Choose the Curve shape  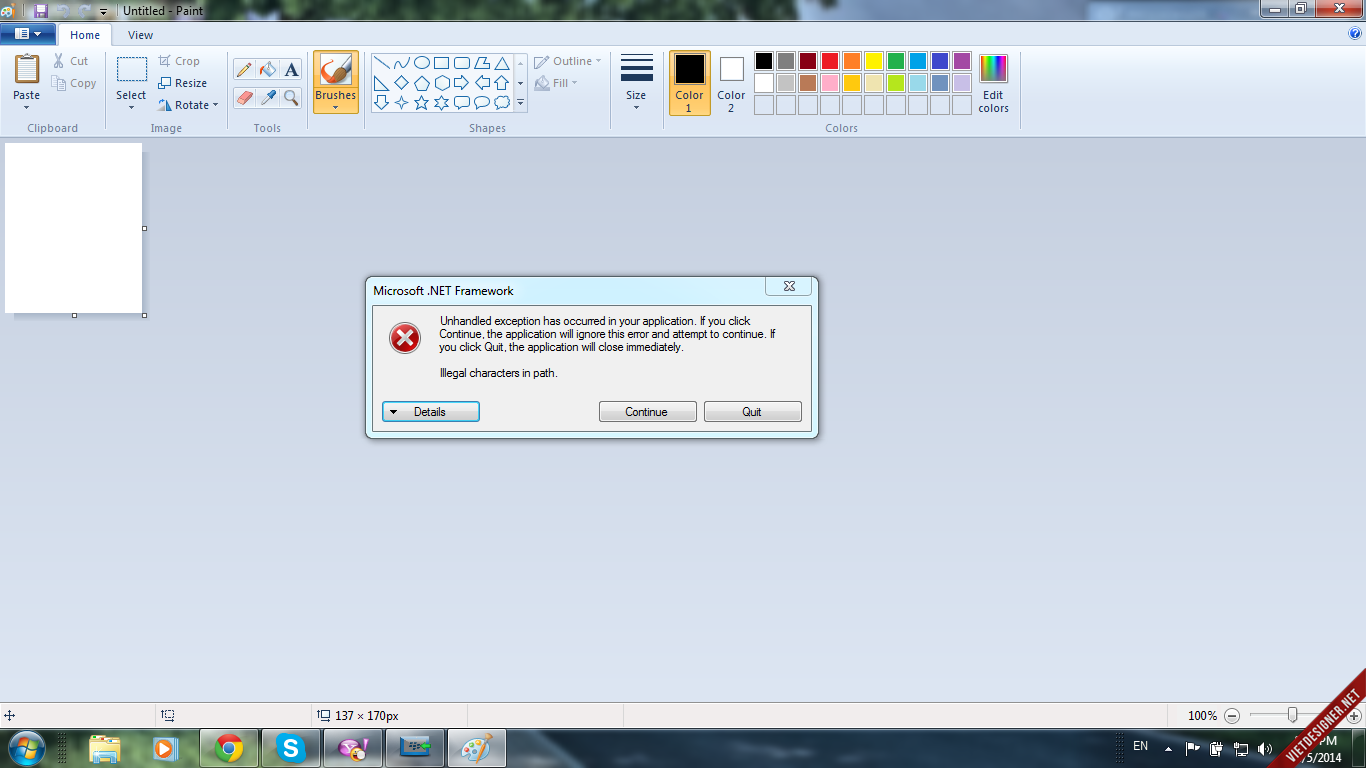tap(401, 62)
